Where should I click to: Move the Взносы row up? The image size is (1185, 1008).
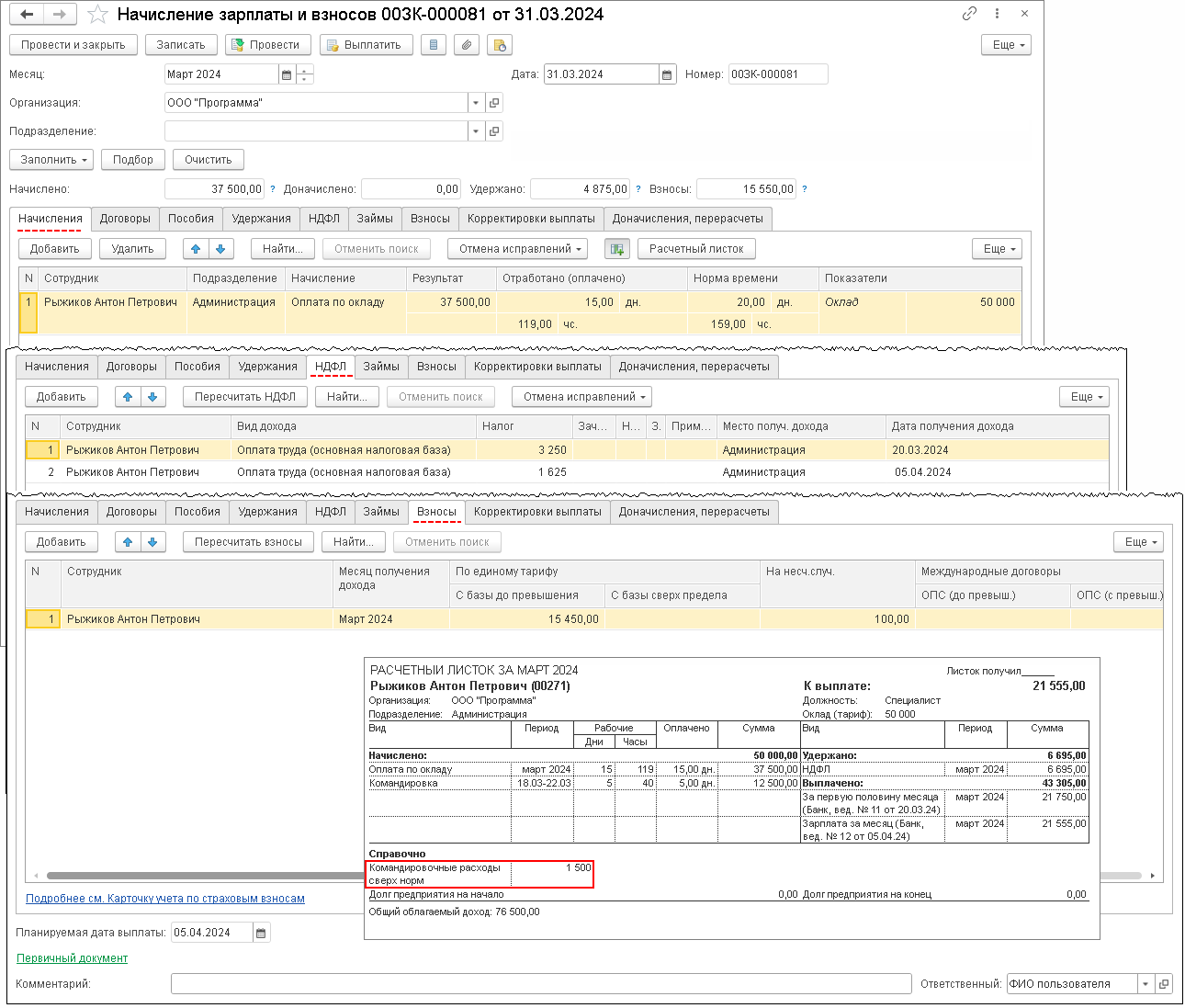tap(128, 542)
